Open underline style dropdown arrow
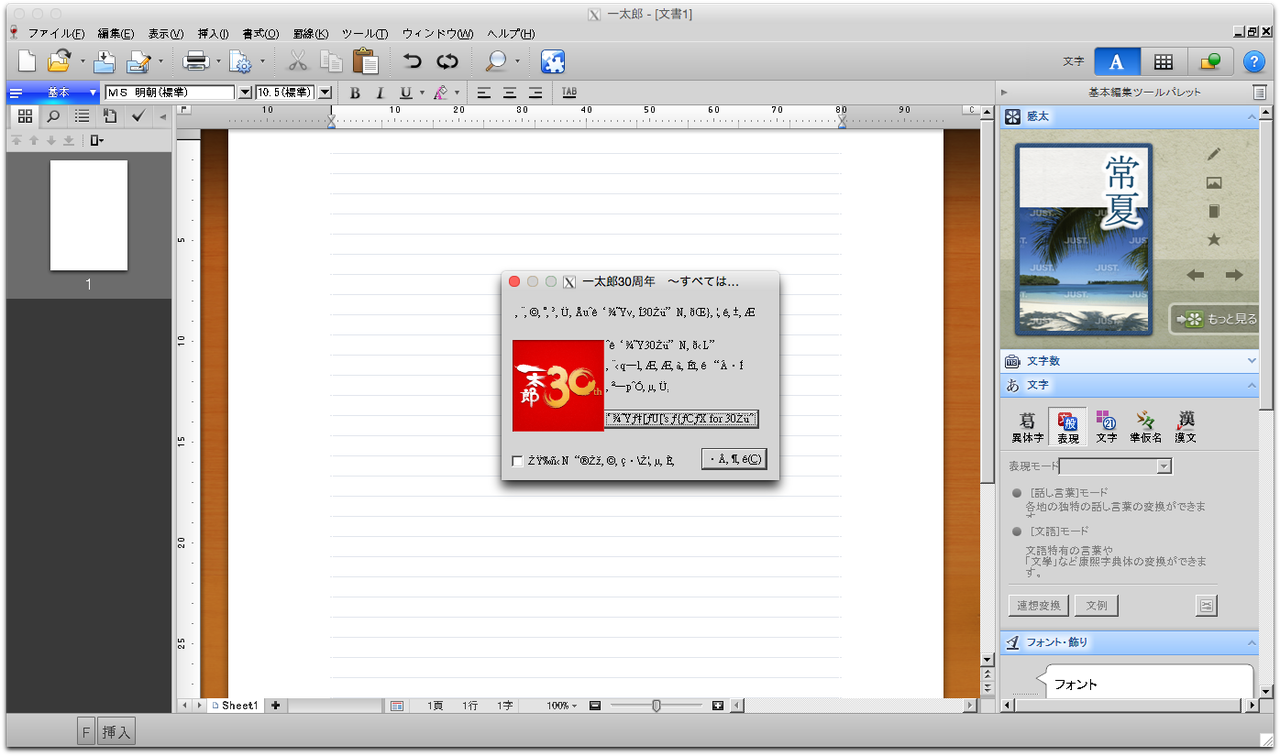 tap(422, 93)
